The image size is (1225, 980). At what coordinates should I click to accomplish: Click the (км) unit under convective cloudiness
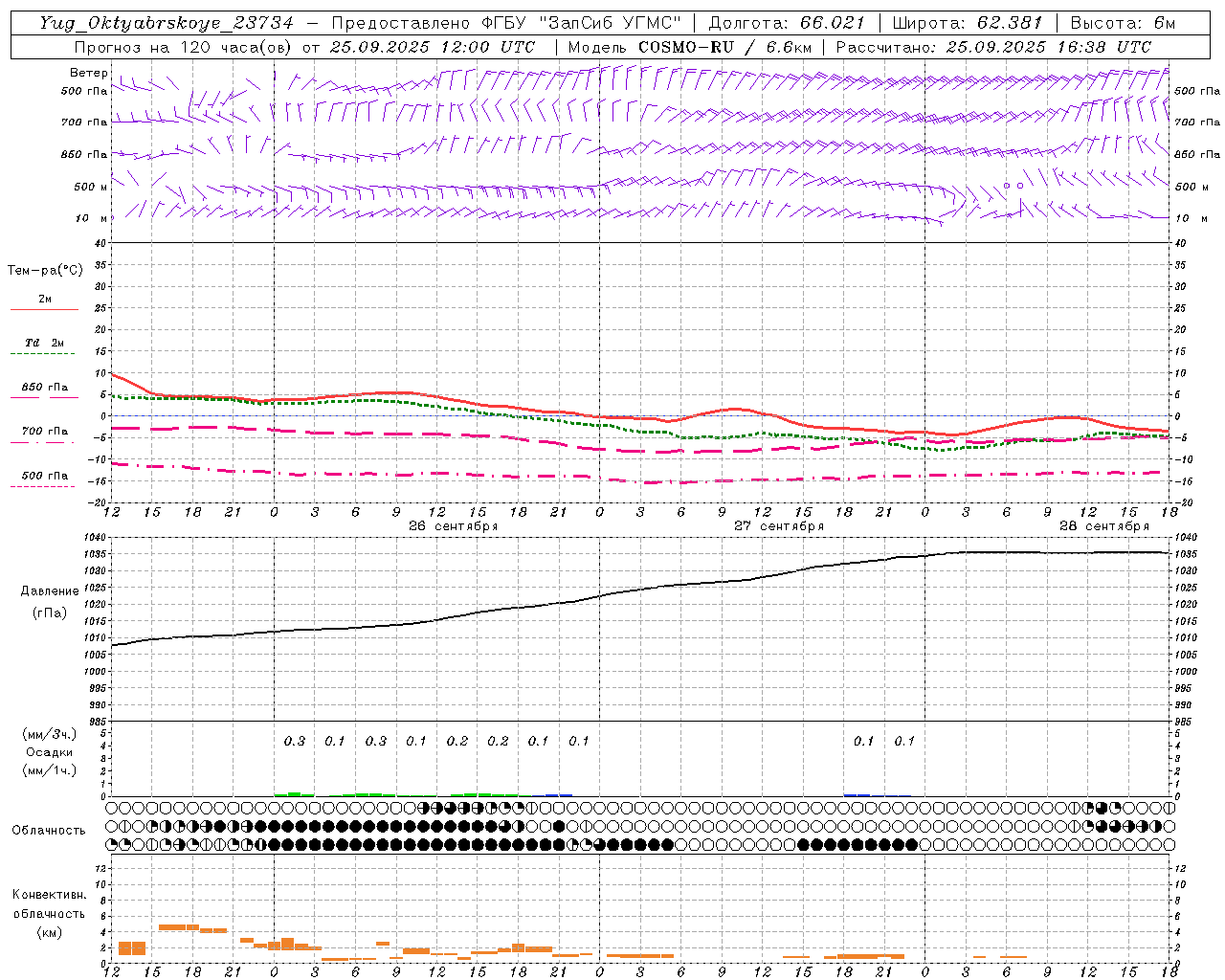pyautogui.click(x=49, y=932)
